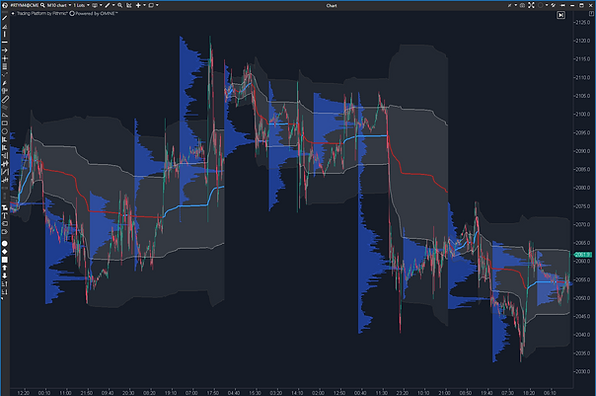The width and height of the screenshot is (596, 396).
Task: Select the crosshair plus tool in sidebar
Action: pos(5,59)
